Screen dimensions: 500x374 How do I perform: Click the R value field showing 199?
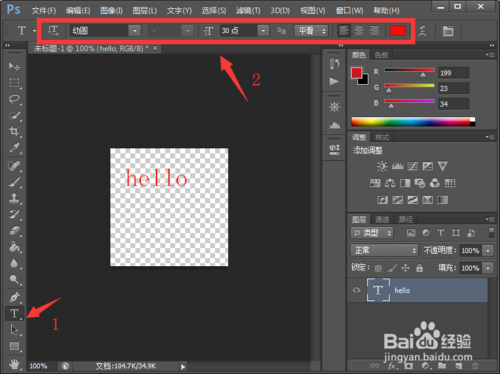(x=453, y=73)
